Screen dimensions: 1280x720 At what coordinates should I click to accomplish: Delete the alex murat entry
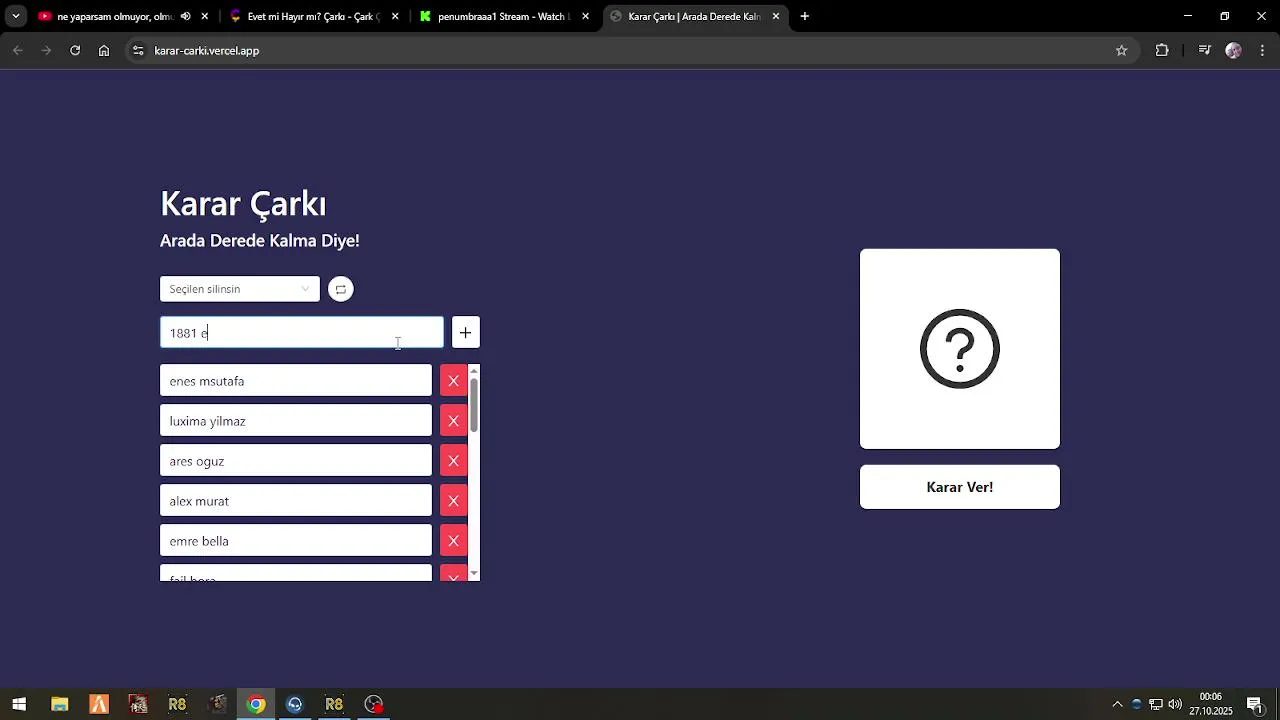453,501
